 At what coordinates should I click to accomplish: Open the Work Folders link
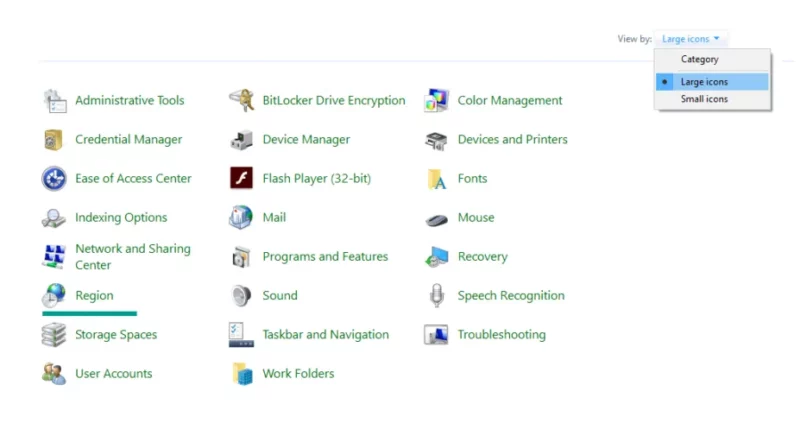pos(298,374)
